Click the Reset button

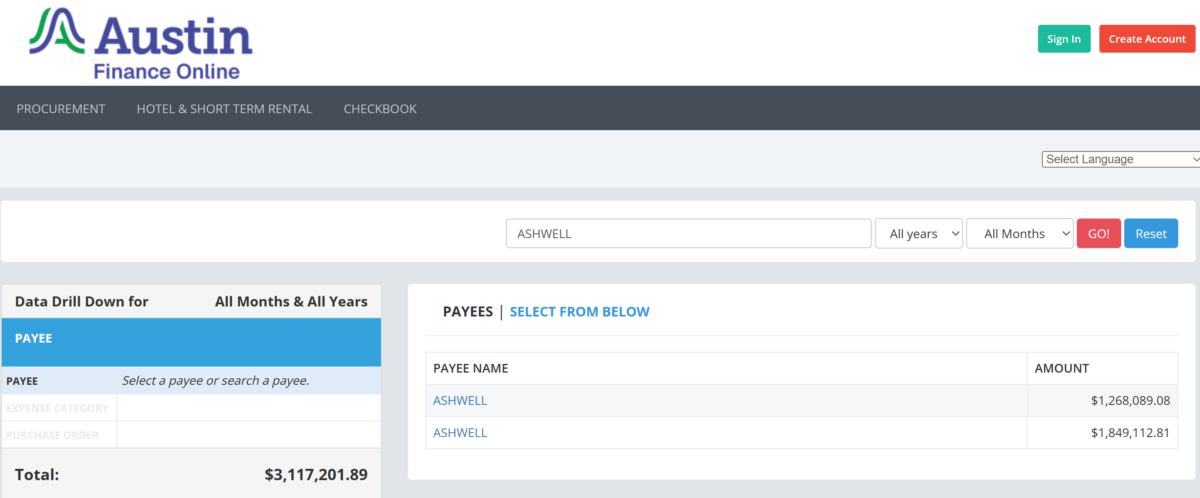point(1151,233)
